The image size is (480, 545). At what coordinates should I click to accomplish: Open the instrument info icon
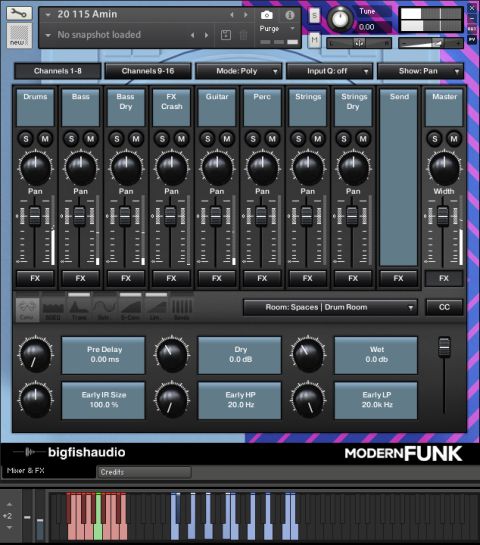pos(290,15)
